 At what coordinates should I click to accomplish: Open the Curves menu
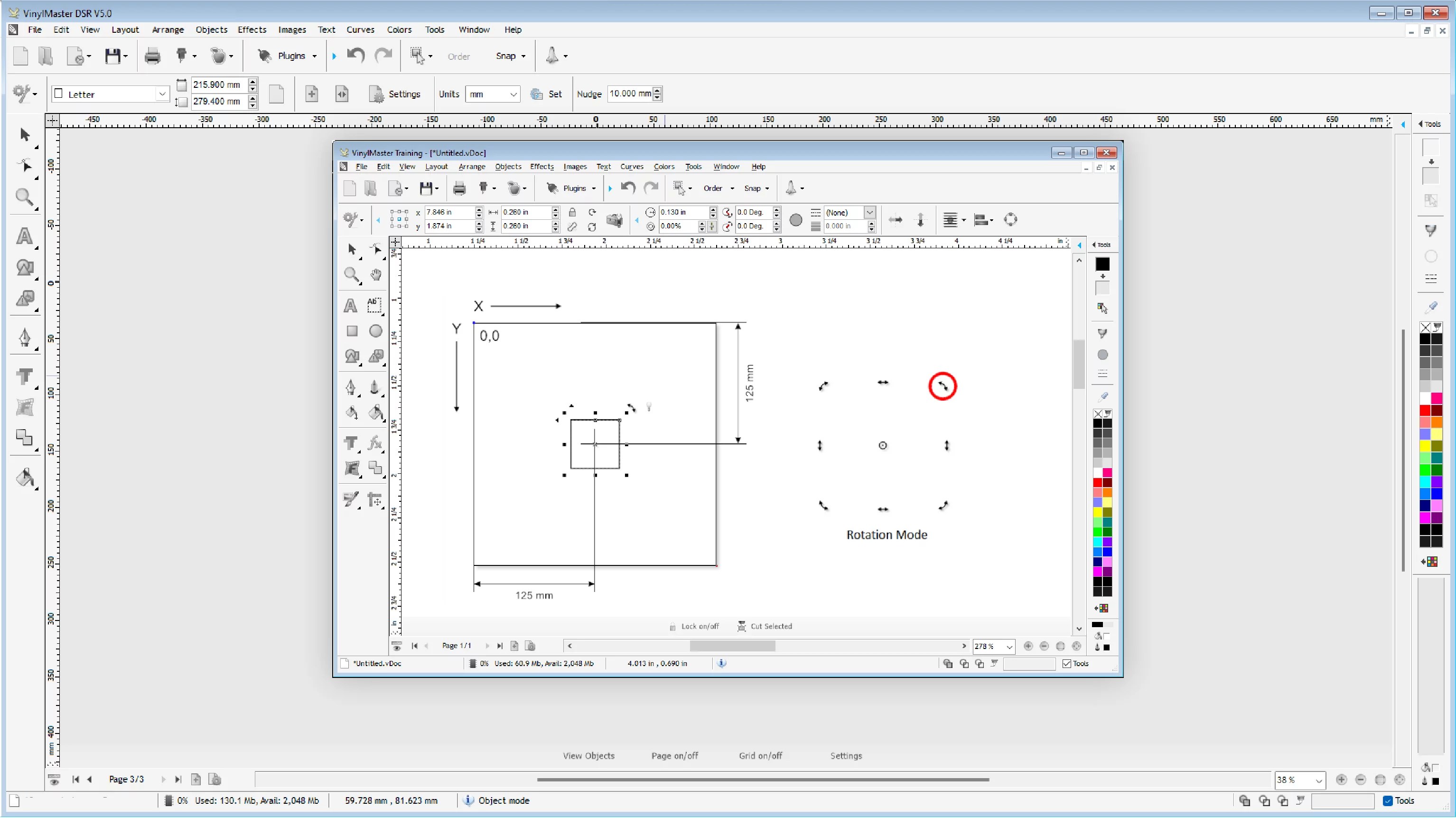(360, 29)
